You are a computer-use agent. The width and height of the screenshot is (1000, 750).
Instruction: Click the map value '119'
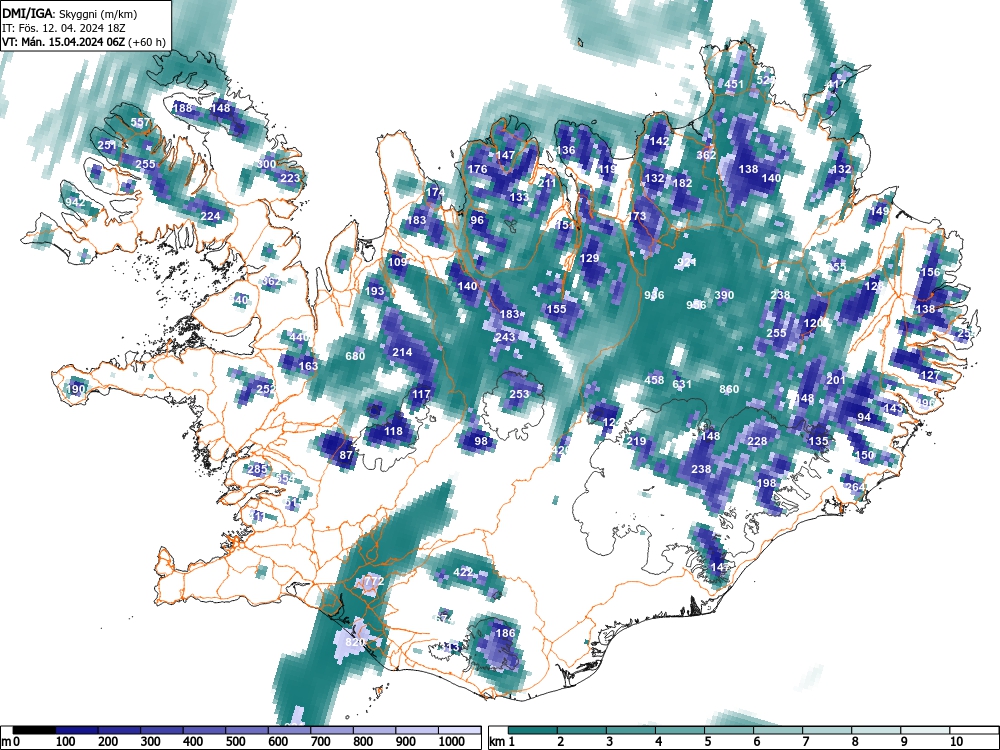pyautogui.click(x=607, y=169)
